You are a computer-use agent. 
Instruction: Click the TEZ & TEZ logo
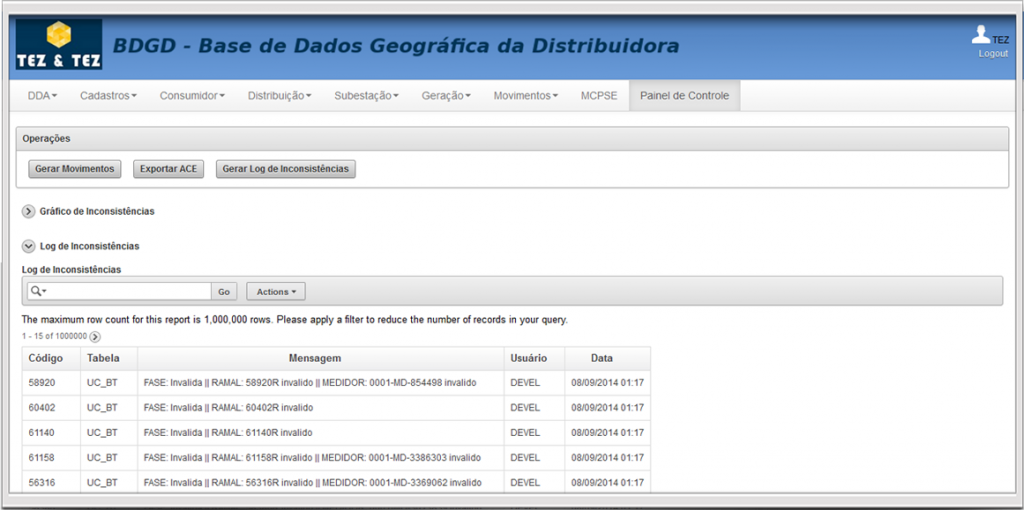tap(59, 44)
